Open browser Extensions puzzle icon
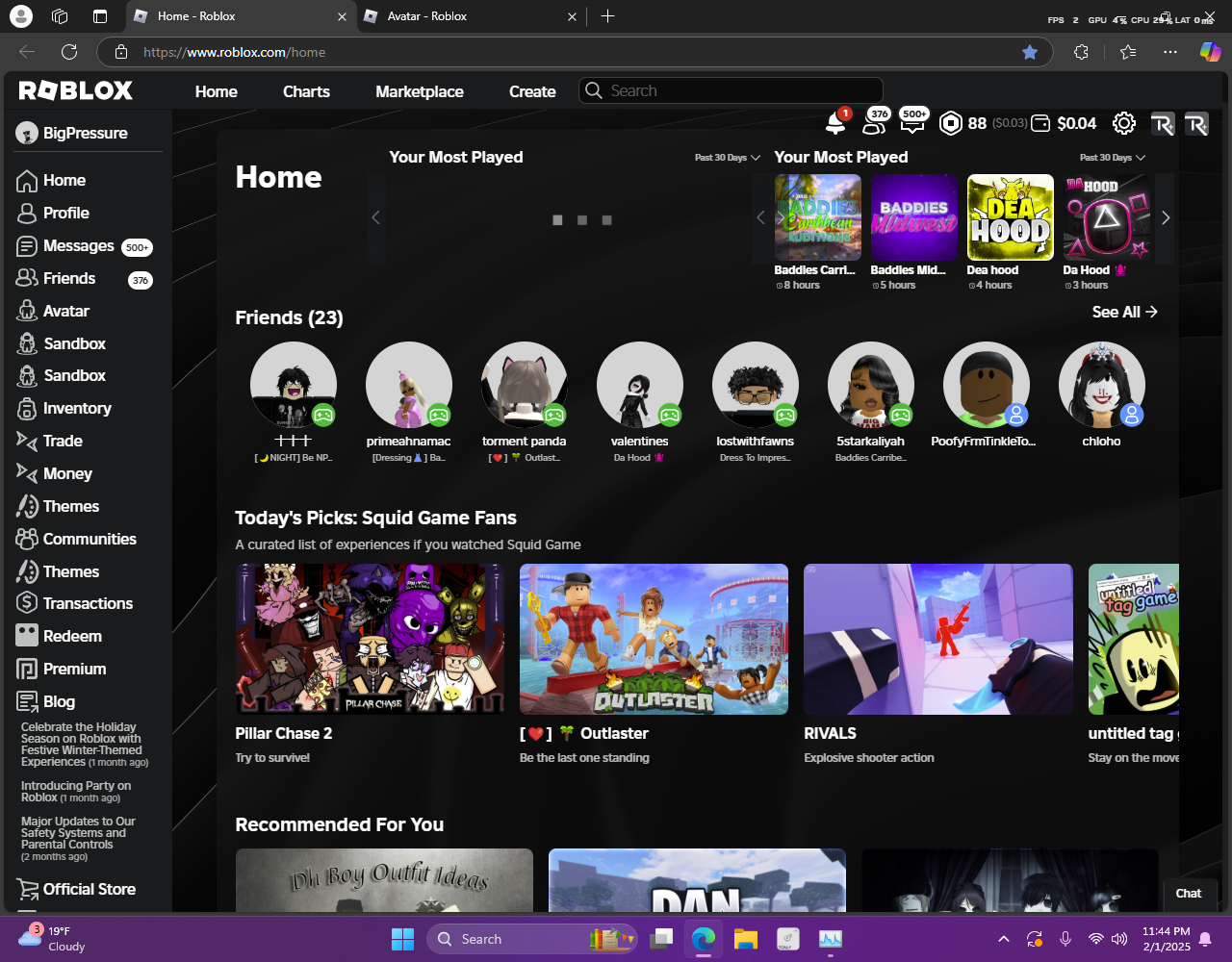The width and height of the screenshot is (1232, 962). click(1081, 52)
